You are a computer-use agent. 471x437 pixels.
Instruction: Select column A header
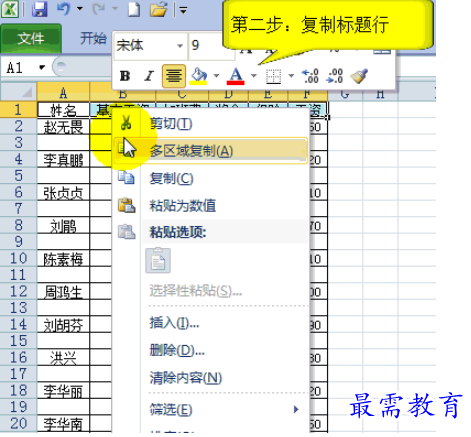[63, 92]
